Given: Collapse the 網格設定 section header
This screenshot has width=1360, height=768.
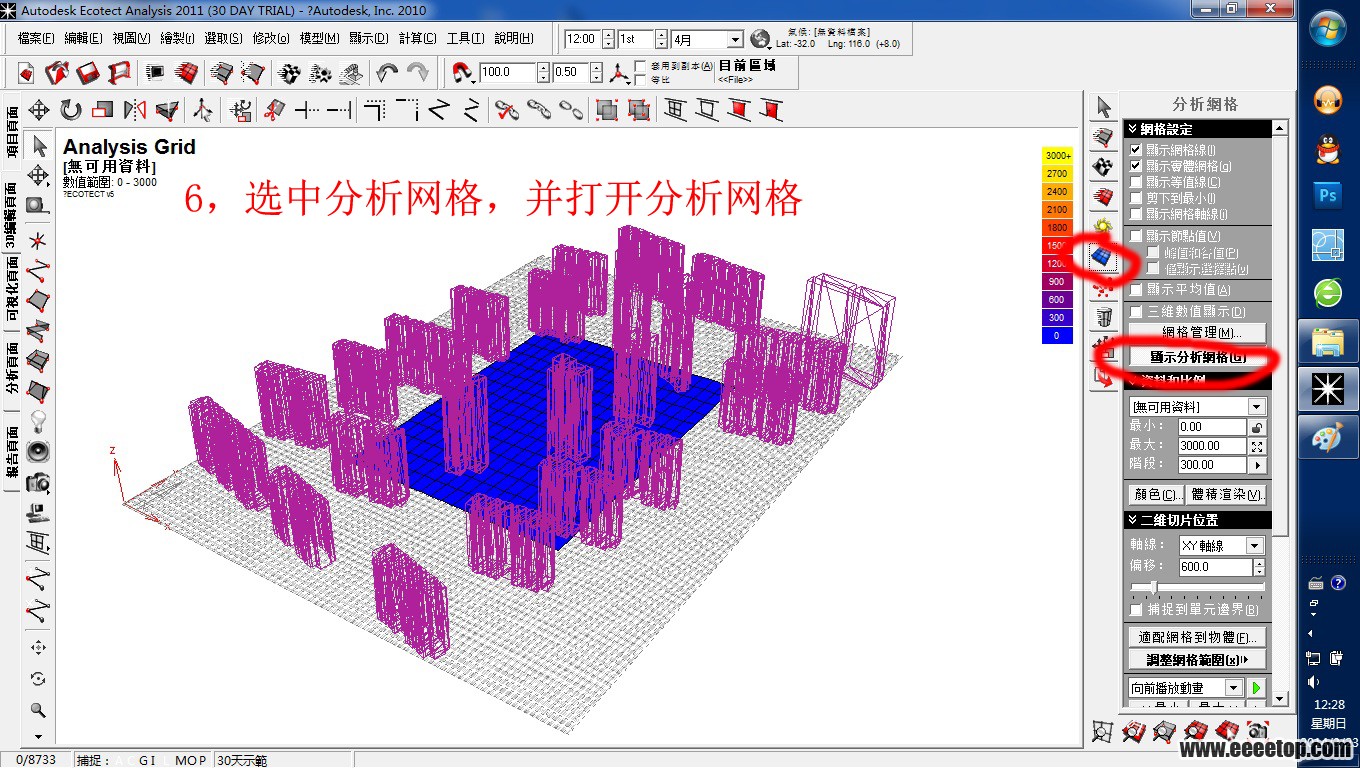Looking at the screenshot, I should [x=1198, y=129].
